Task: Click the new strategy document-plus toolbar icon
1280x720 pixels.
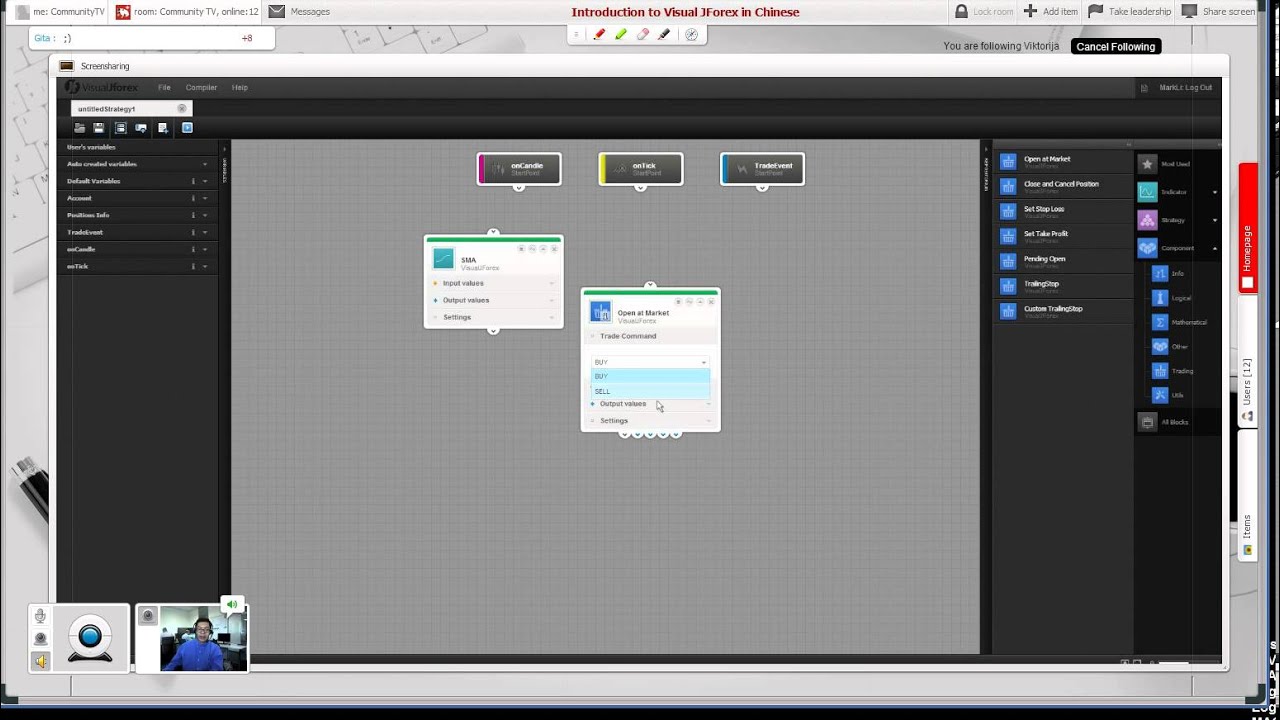Action: click(x=163, y=128)
